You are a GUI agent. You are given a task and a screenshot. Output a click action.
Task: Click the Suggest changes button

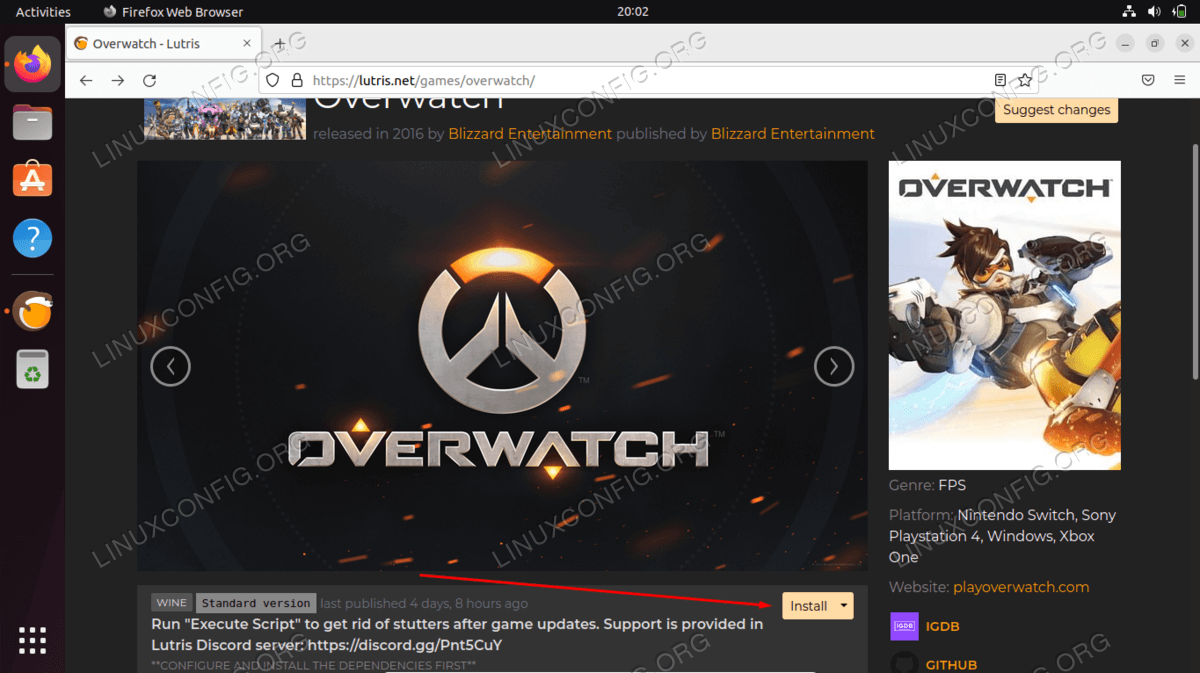1056,110
